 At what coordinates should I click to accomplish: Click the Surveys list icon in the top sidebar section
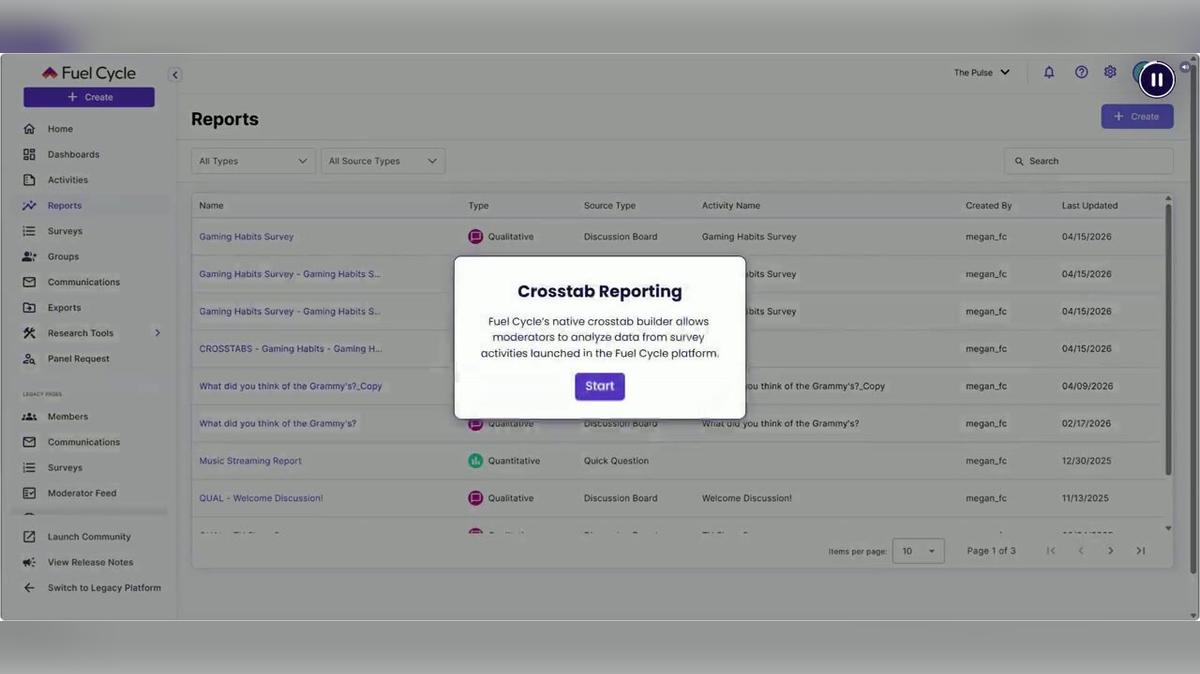pyautogui.click(x=29, y=231)
